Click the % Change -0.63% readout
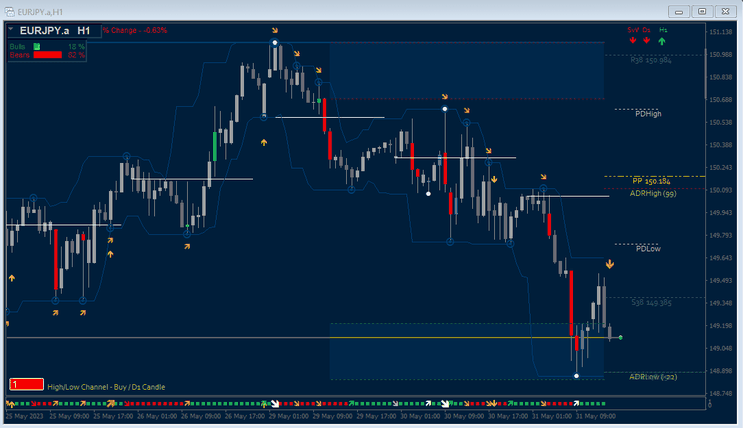The image size is (743, 428). click(x=135, y=30)
